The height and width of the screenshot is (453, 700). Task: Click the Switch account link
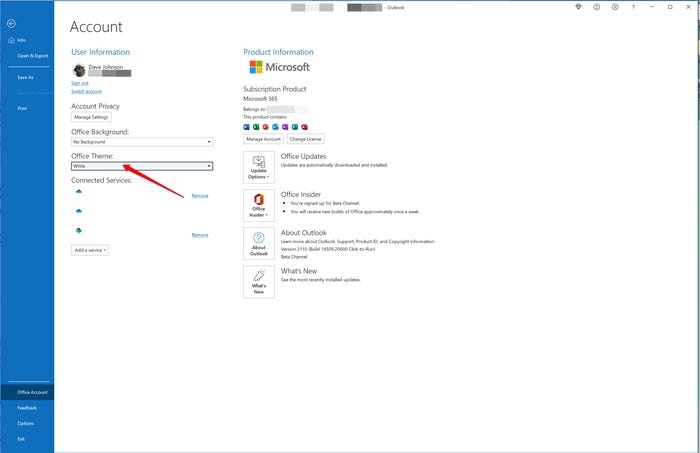[x=85, y=91]
